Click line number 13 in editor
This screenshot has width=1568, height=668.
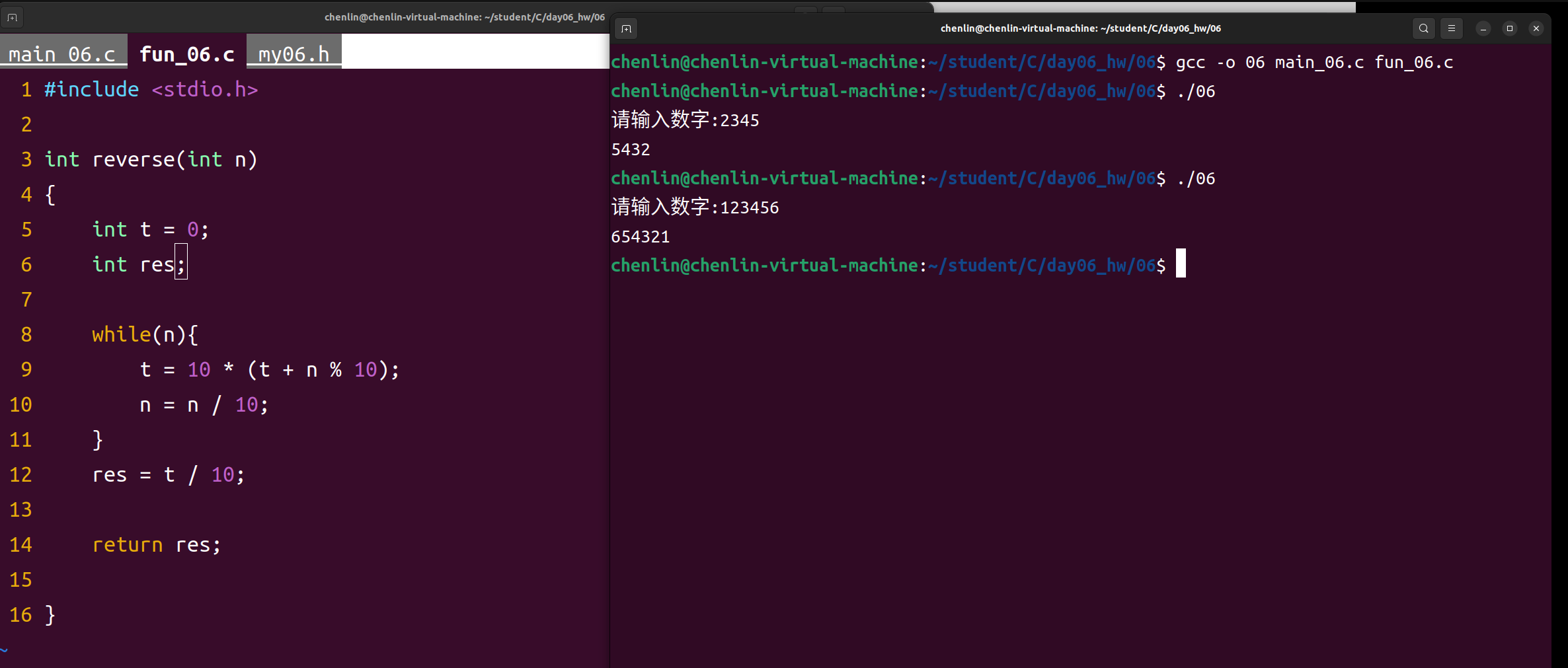pos(20,509)
